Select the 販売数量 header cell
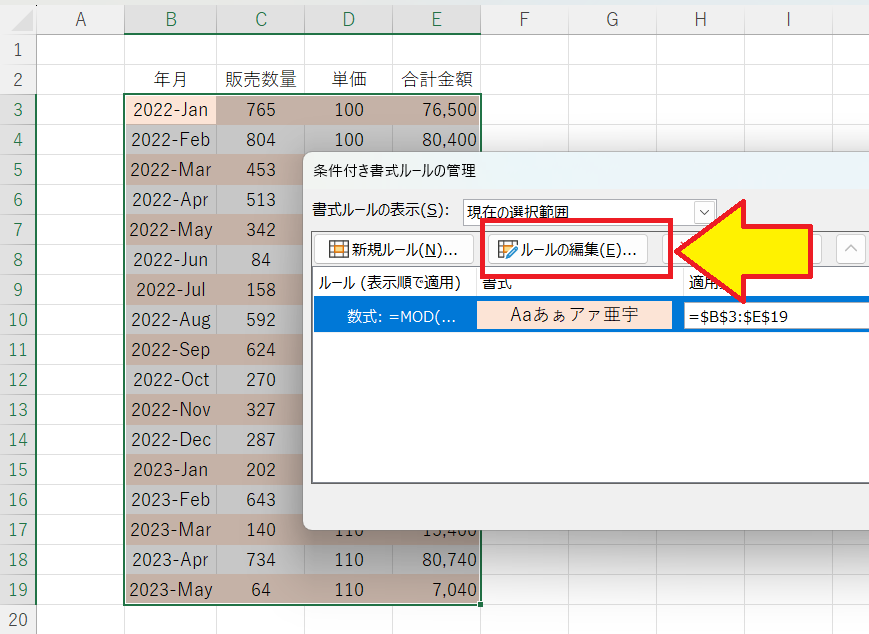Screen dimensions: 869x634 [x=260, y=79]
